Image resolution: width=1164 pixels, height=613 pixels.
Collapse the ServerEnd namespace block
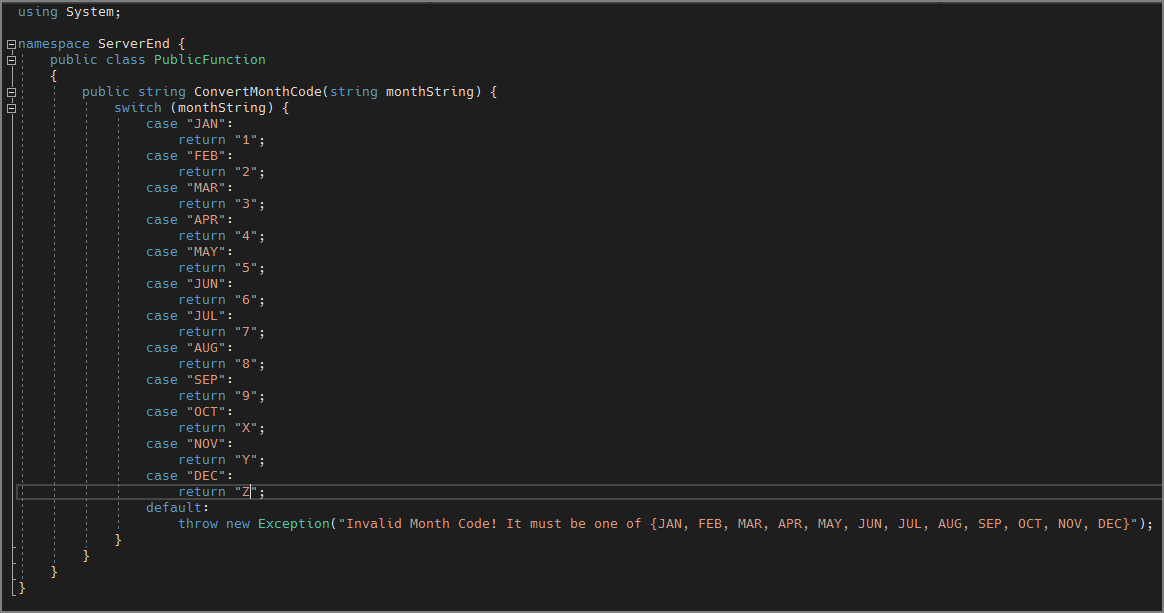tap(10, 44)
